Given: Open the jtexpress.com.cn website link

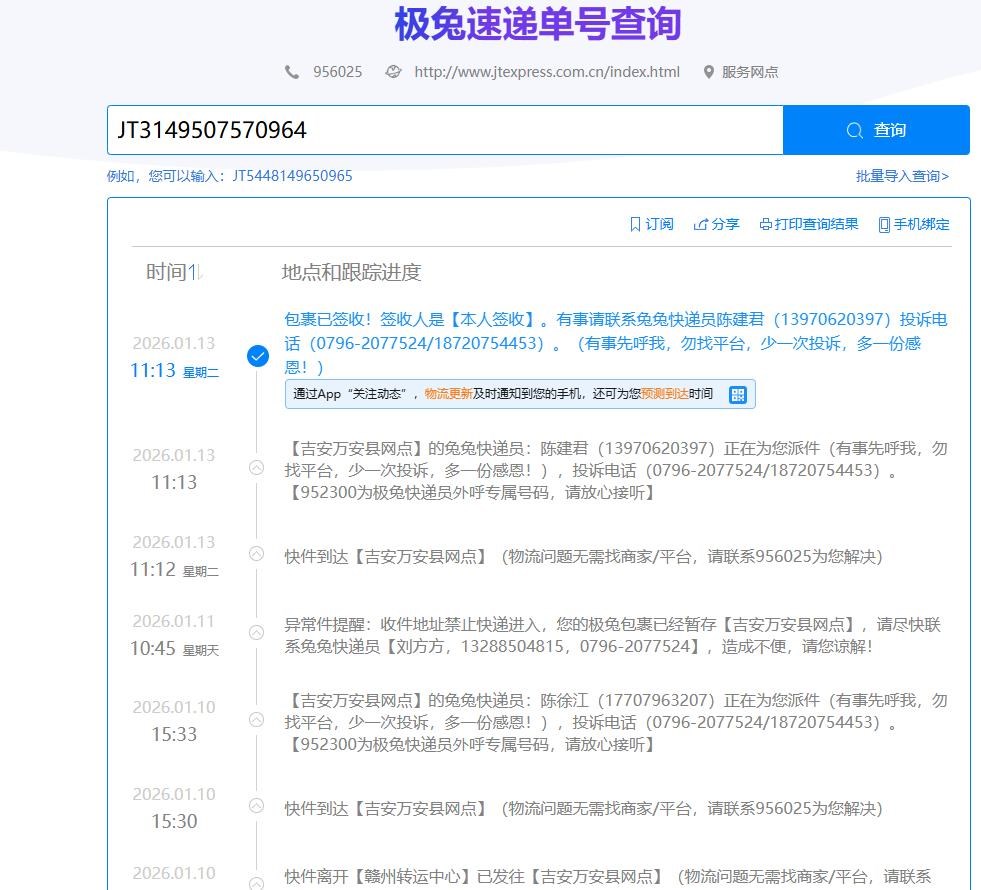Looking at the screenshot, I should [546, 72].
